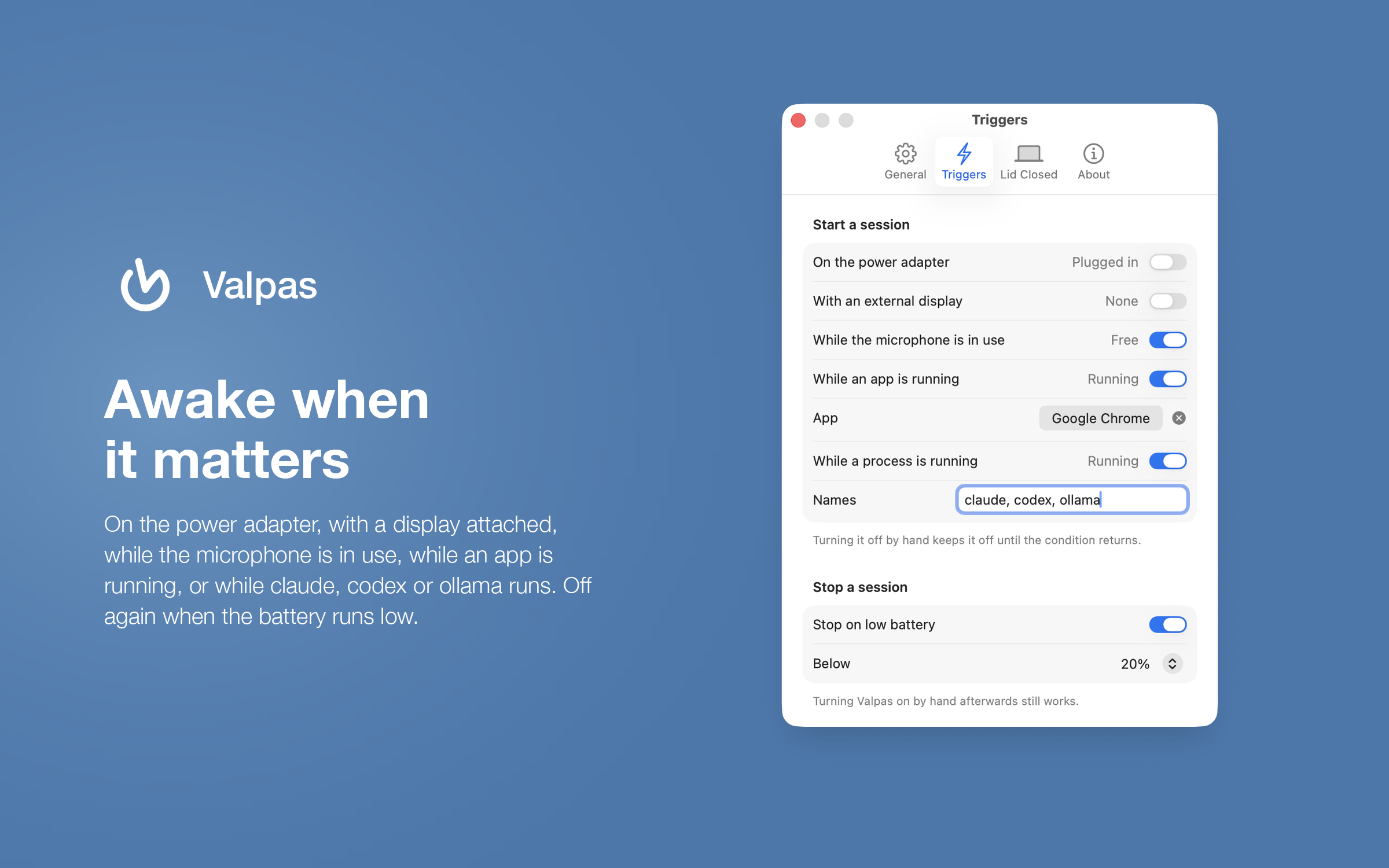Remove Google Chrome with the clear icon
This screenshot has width=1389, height=868.
point(1178,418)
